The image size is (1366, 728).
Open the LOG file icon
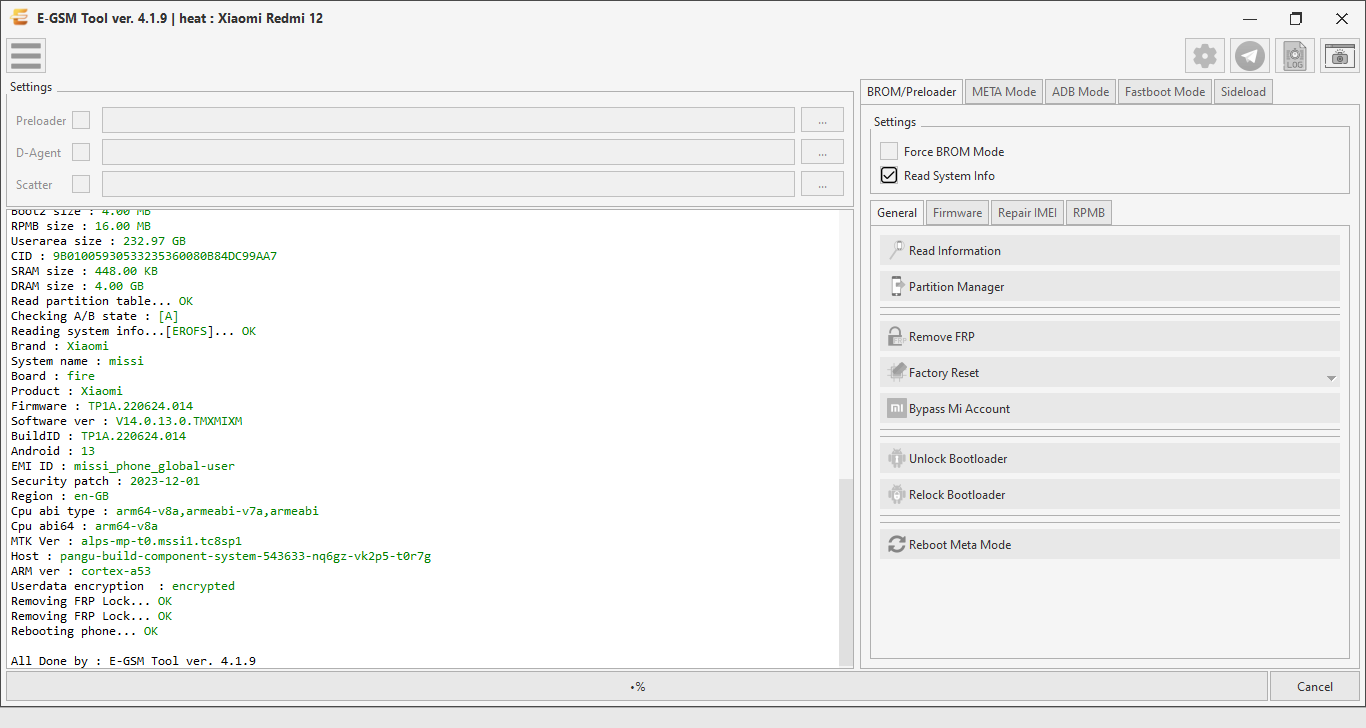tap(1295, 56)
